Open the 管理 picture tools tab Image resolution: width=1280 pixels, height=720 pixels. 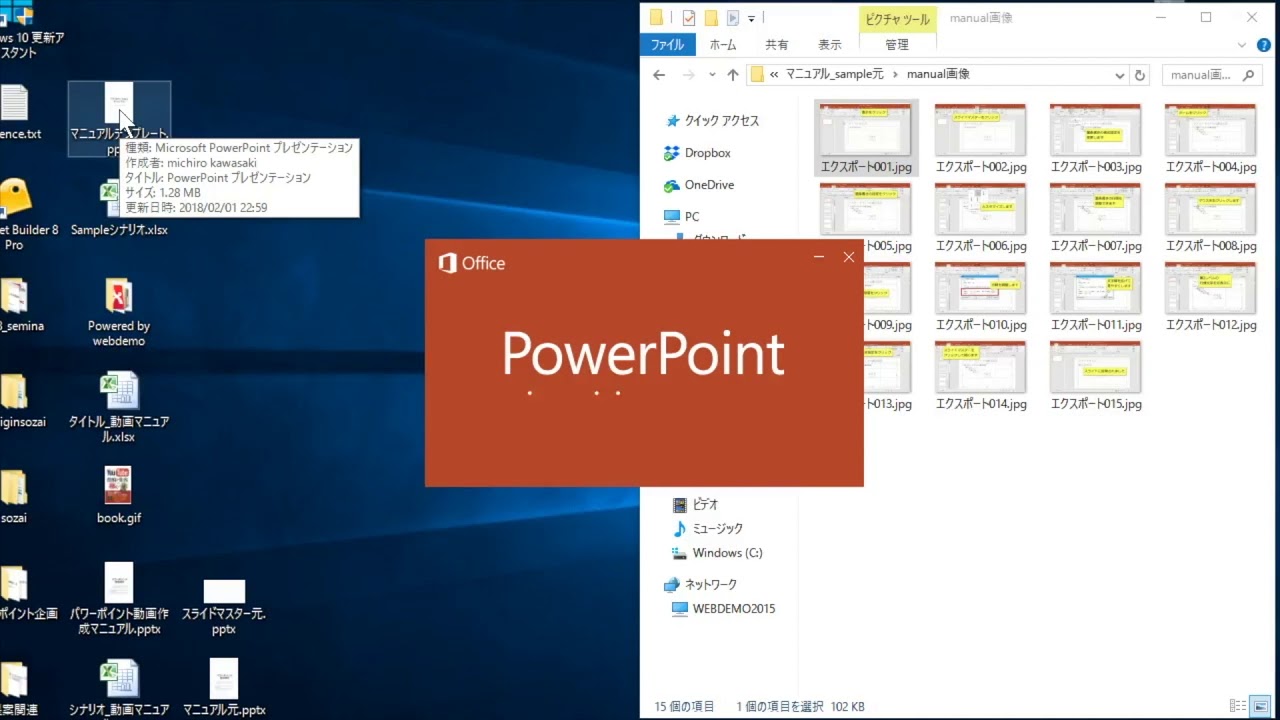897,44
